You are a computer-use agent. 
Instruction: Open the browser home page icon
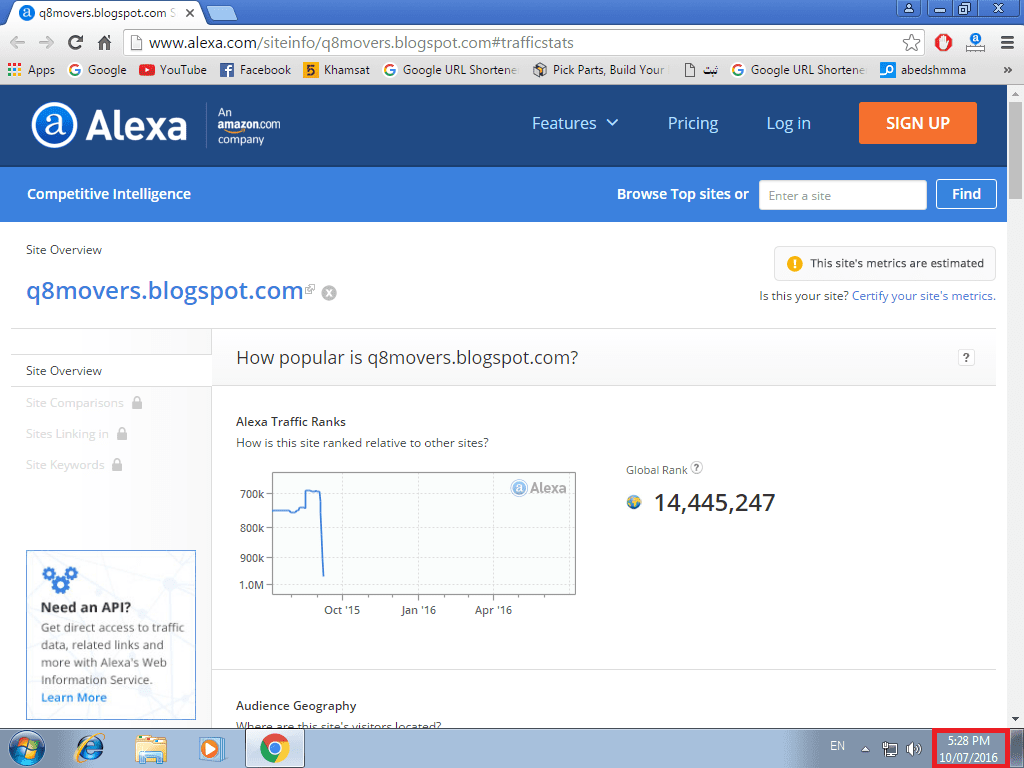point(104,43)
